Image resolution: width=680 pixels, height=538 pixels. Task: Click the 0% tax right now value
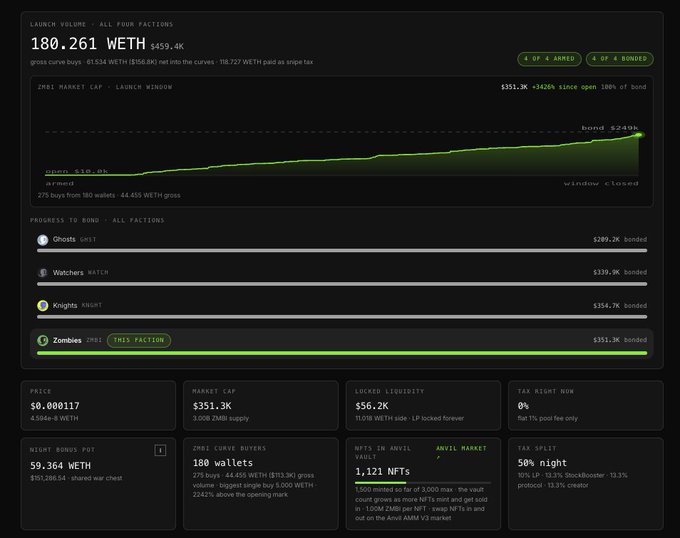click(523, 406)
